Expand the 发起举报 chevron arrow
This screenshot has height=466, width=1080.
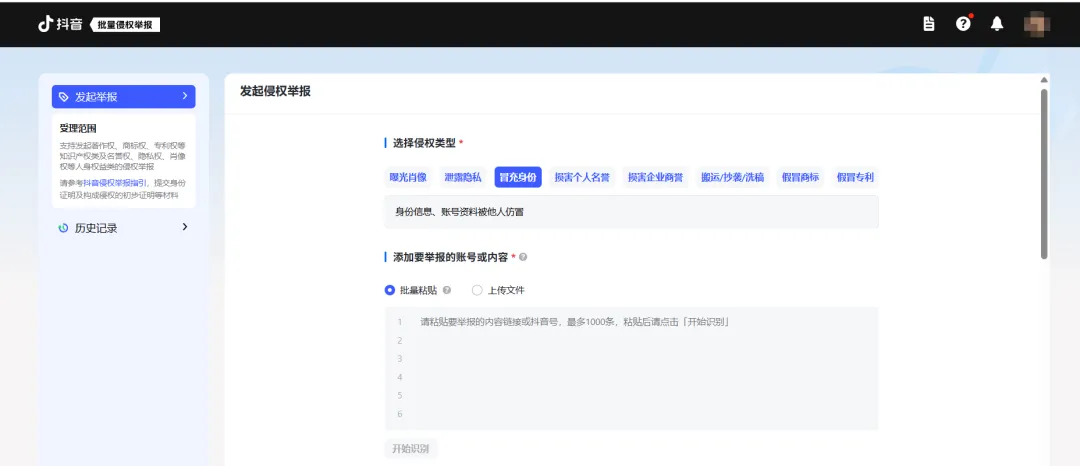[185, 96]
